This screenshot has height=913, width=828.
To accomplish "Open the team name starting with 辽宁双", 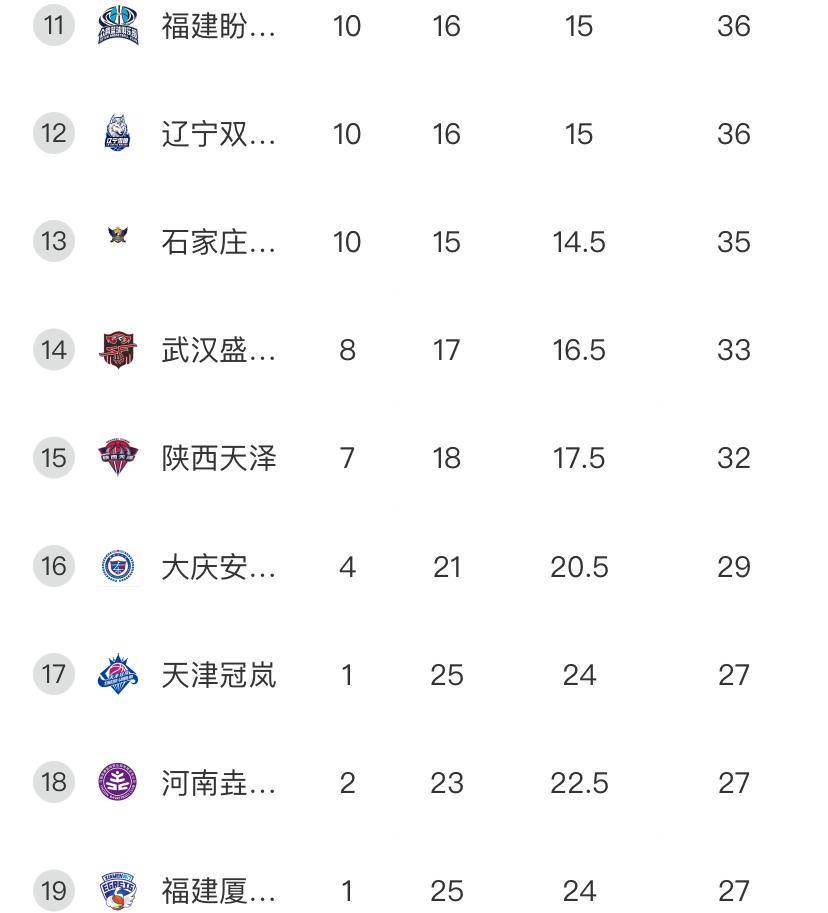I will pyautogui.click(x=219, y=134).
